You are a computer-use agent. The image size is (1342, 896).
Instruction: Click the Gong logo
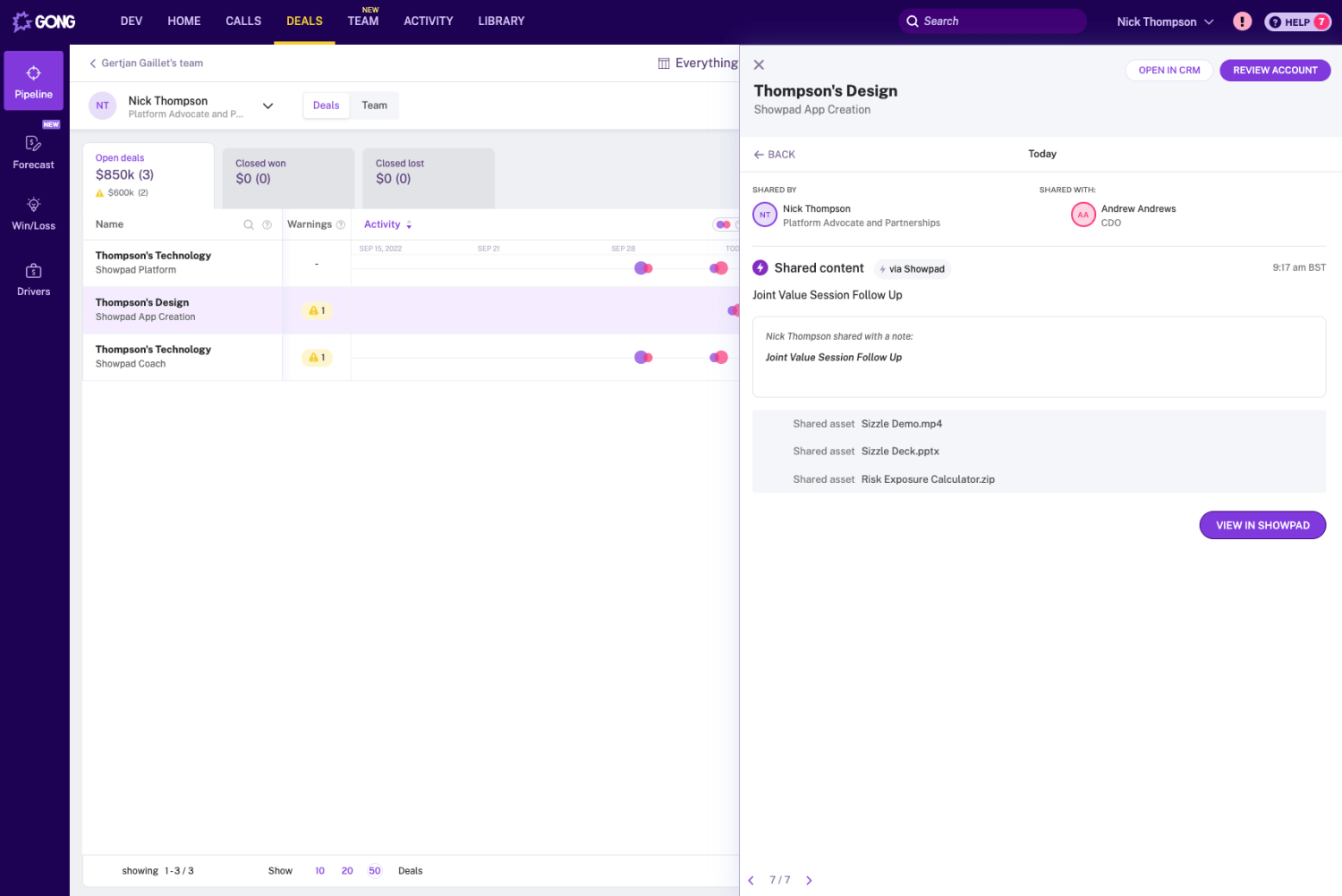click(44, 21)
